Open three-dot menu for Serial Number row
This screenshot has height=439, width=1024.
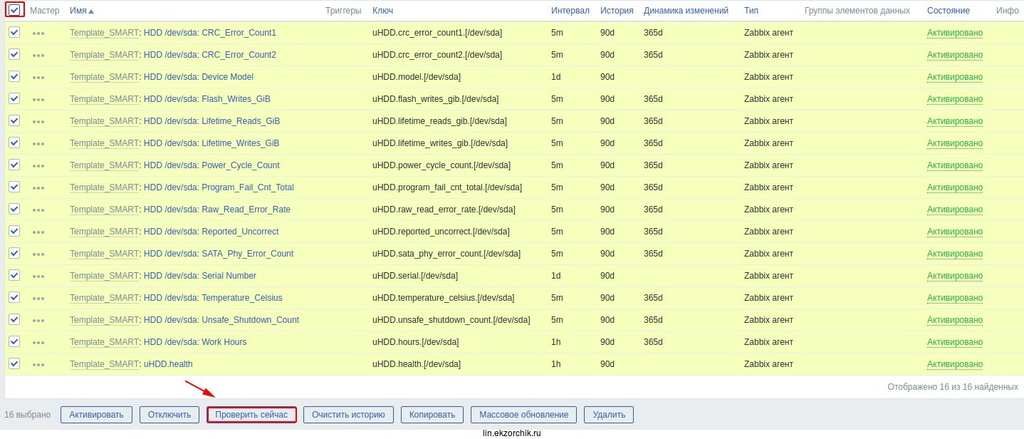coord(38,276)
